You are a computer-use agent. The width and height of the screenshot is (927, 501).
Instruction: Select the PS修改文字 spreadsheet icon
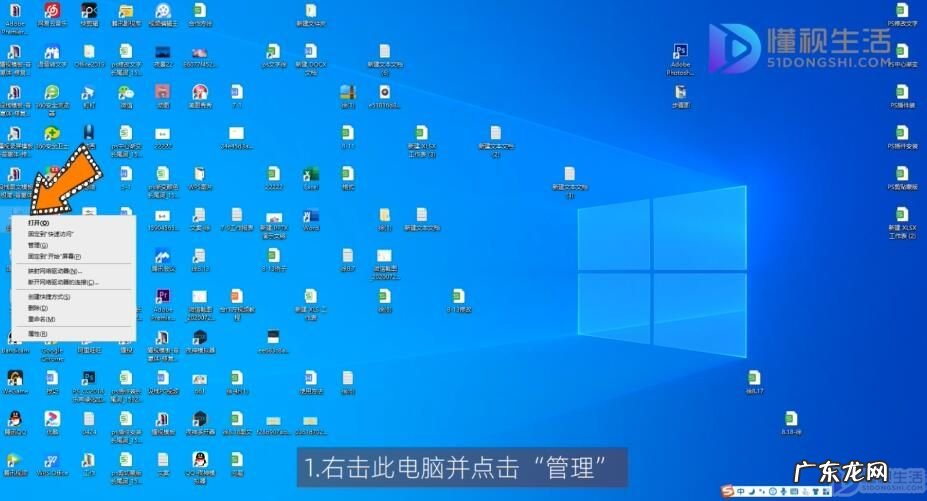pos(902,10)
